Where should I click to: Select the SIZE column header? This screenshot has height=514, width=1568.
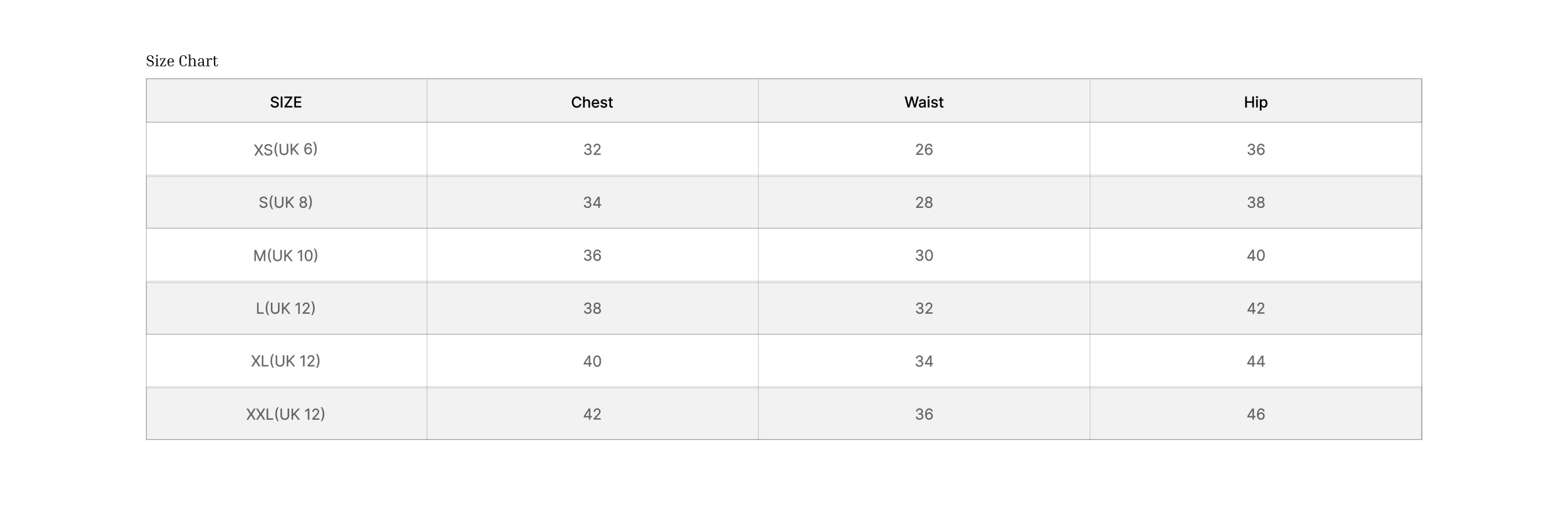(x=286, y=102)
